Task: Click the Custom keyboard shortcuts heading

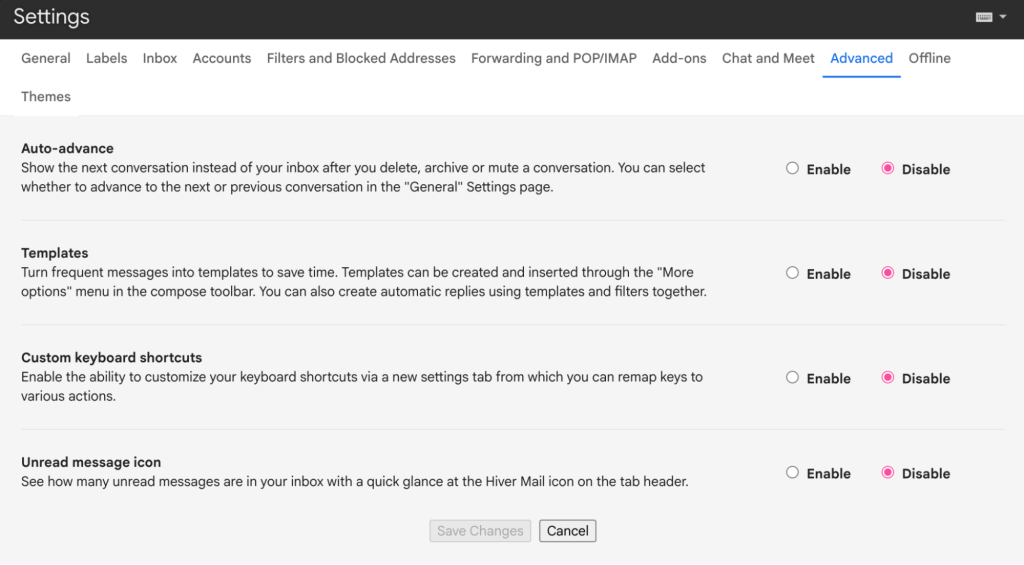Action: click(x=112, y=357)
